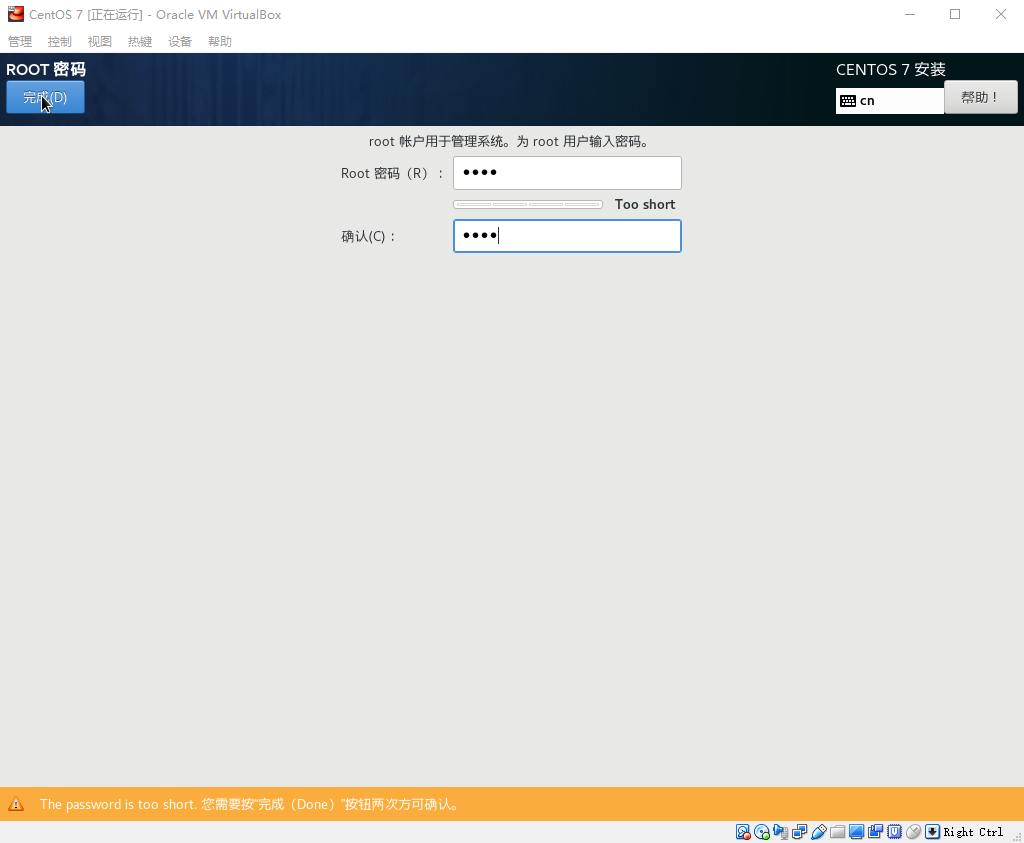Click the Right Ctrl host key label
This screenshot has width=1024, height=843.
click(x=973, y=832)
